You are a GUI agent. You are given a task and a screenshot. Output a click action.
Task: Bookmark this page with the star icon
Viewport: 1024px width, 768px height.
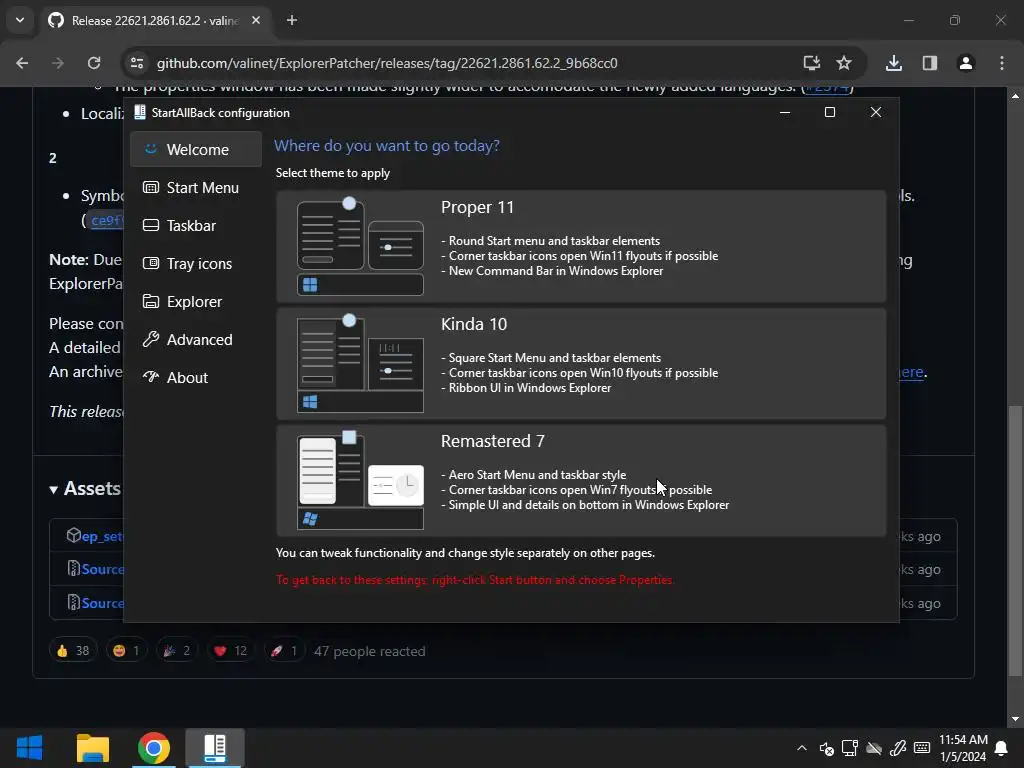(844, 63)
